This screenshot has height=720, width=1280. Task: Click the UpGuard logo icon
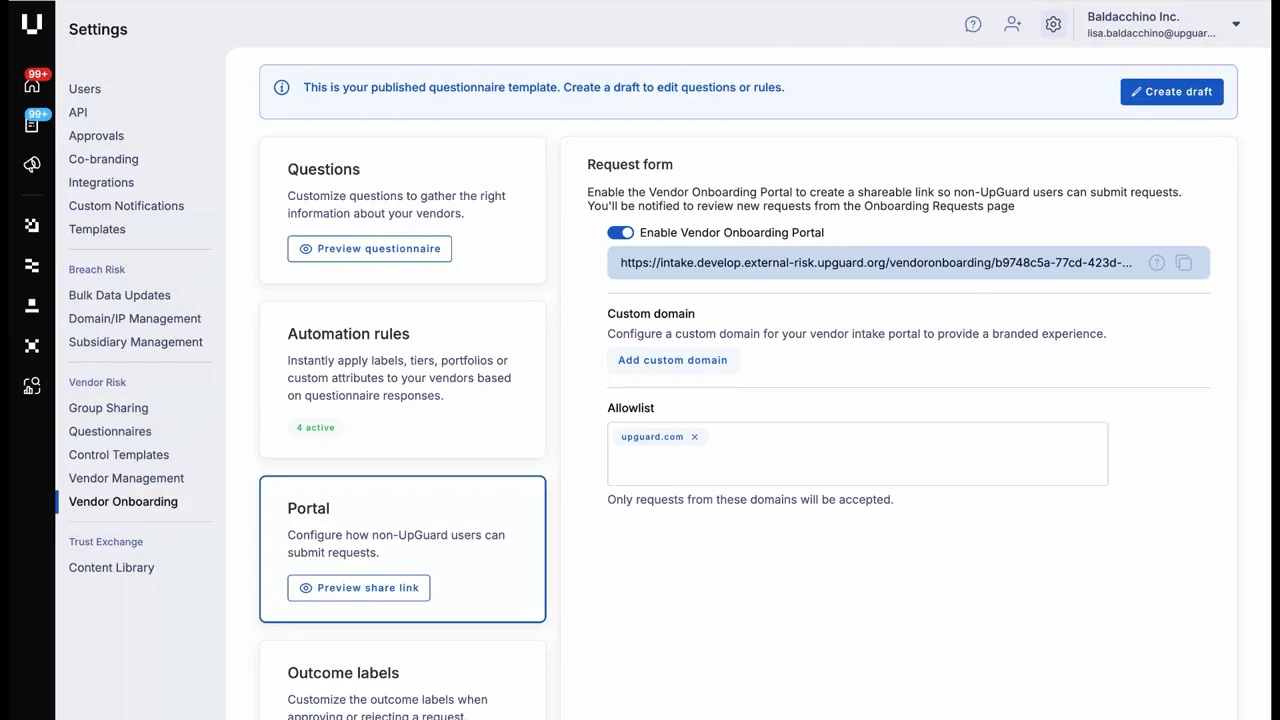point(32,25)
